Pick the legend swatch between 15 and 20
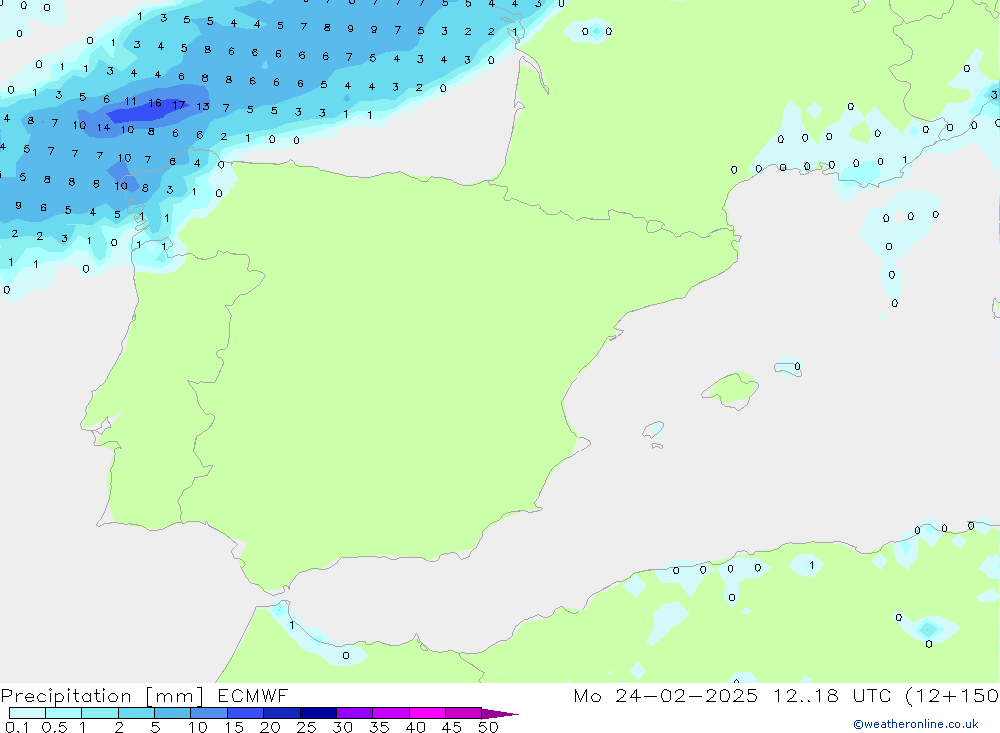The width and height of the screenshot is (1000, 733). 245,713
